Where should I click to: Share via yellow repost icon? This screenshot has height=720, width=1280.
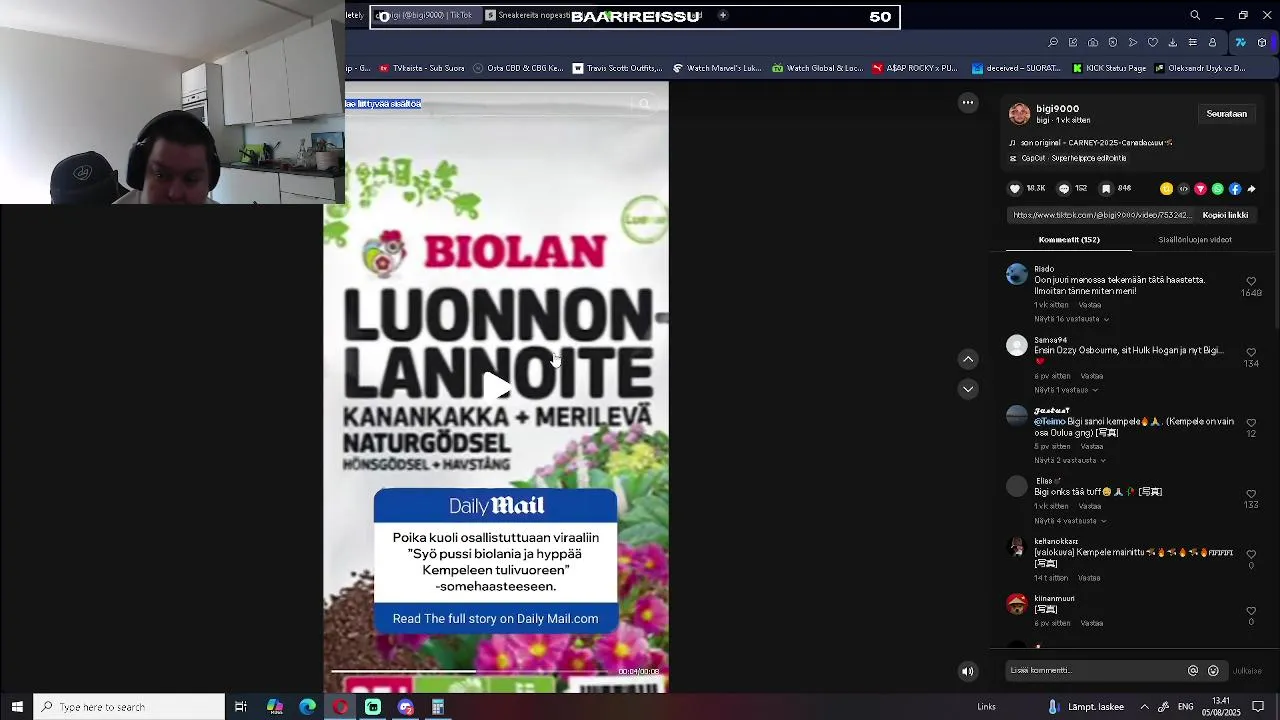tap(1166, 189)
